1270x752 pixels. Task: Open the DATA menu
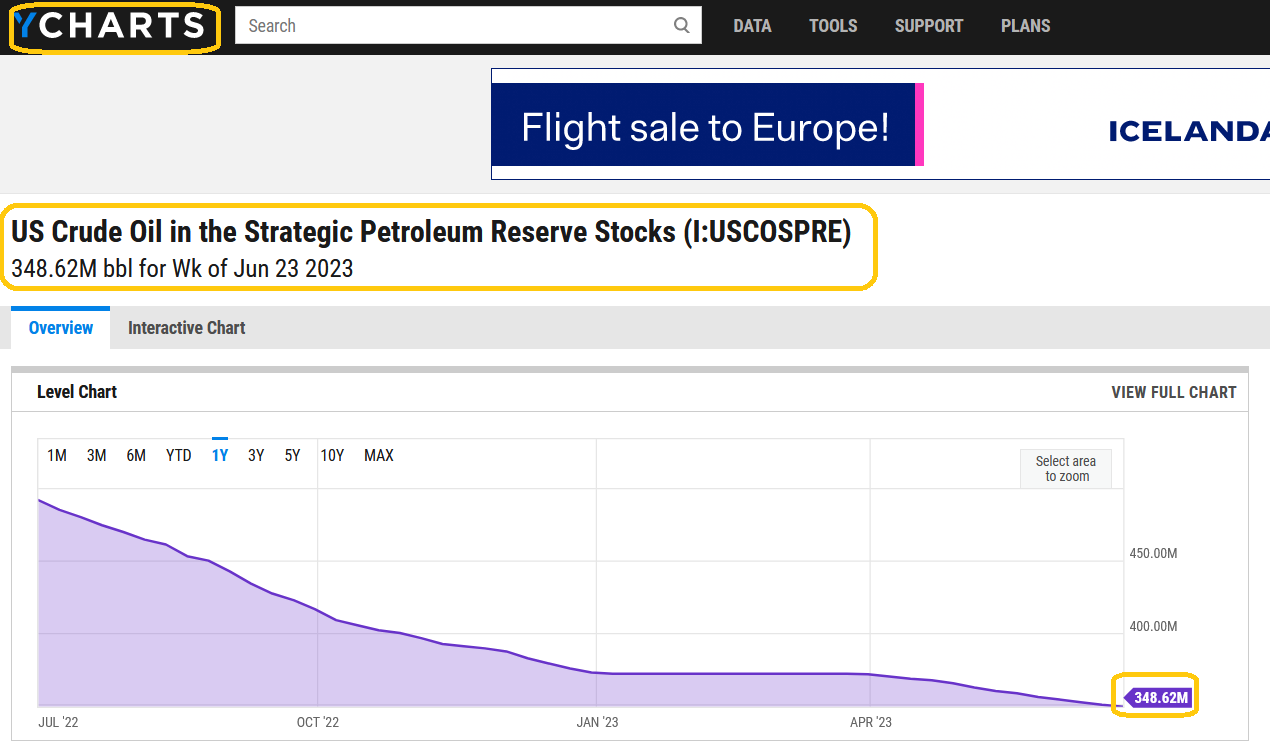pyautogui.click(x=752, y=26)
